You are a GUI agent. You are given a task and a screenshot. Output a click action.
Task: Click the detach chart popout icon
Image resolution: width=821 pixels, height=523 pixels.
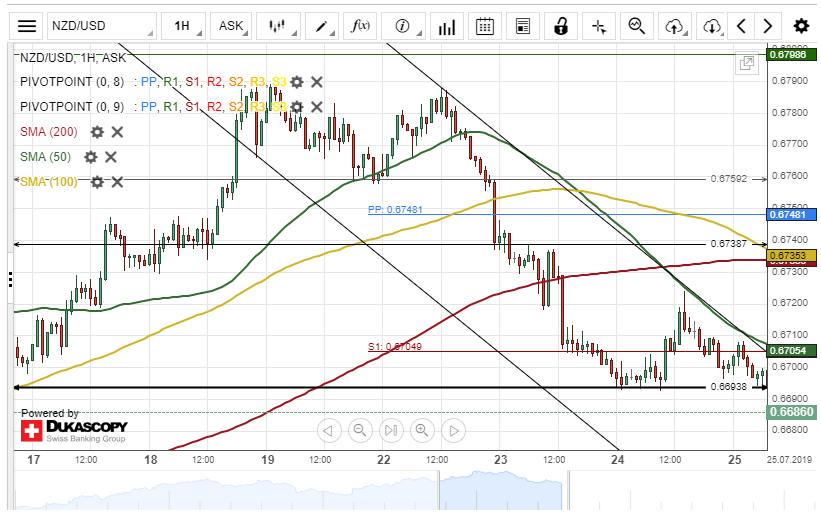[747, 63]
